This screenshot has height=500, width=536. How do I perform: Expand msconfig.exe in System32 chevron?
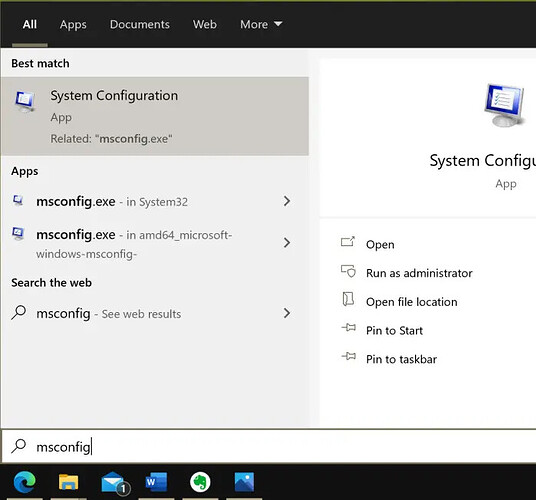(287, 201)
